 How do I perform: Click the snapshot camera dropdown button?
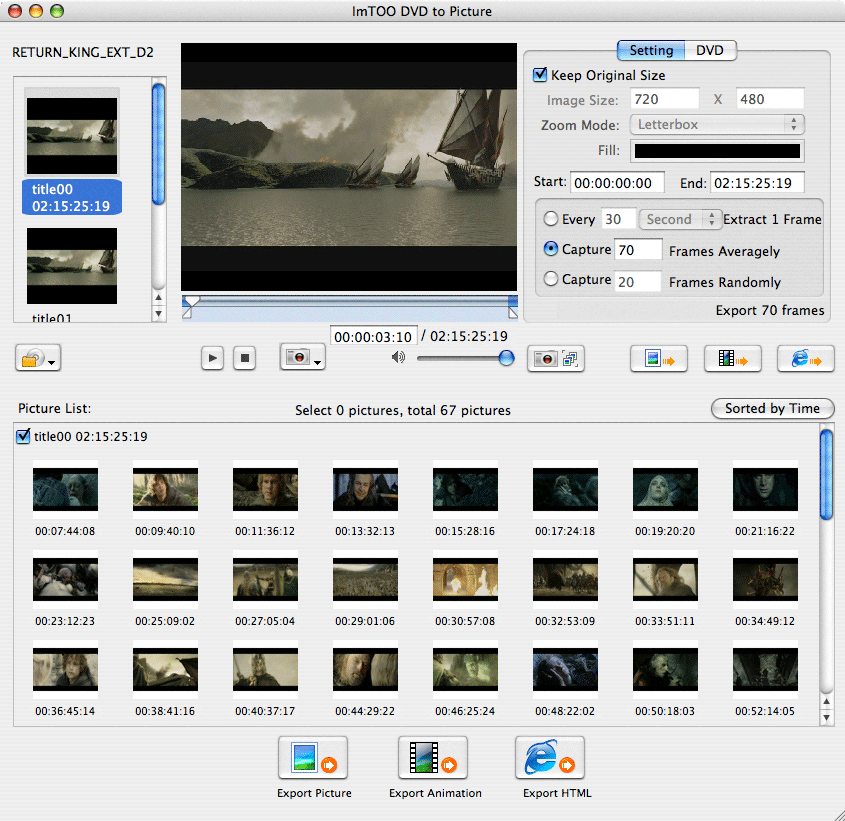pyautogui.click(x=302, y=357)
